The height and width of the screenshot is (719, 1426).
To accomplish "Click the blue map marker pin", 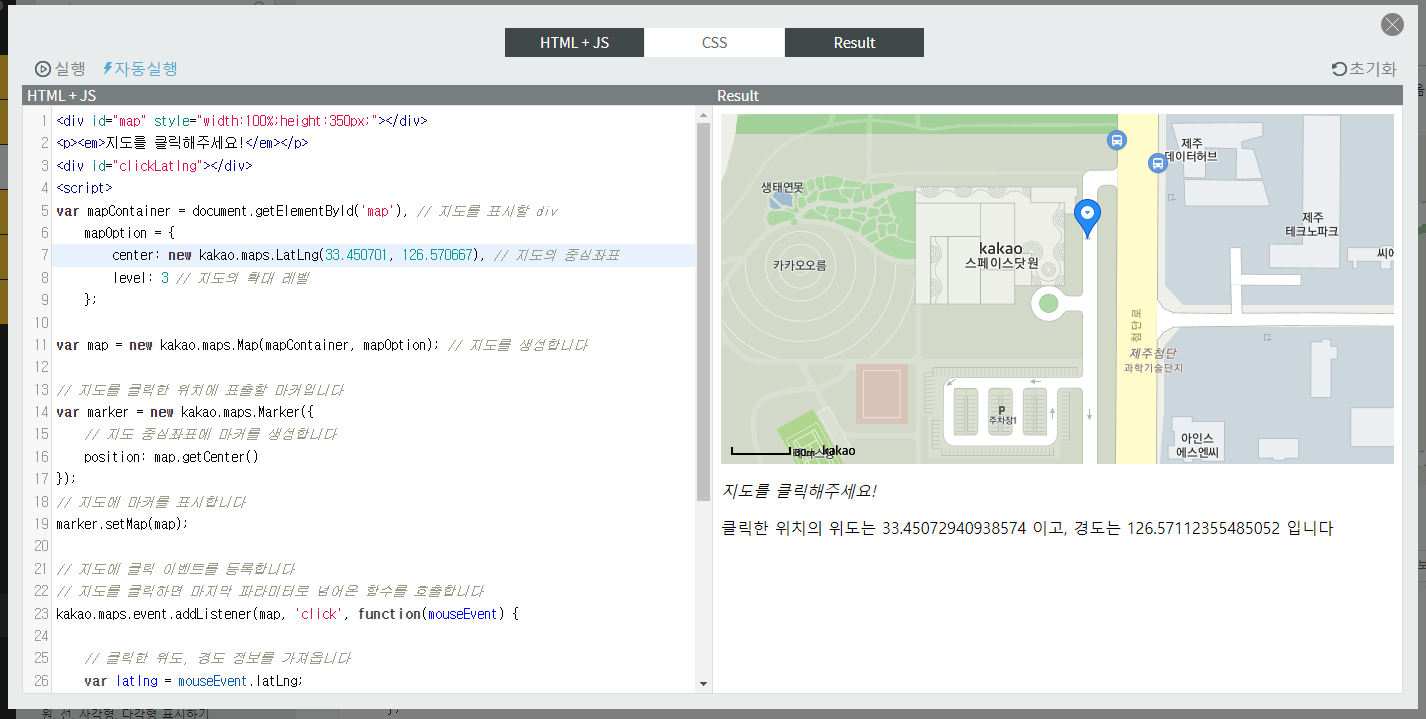I will pyautogui.click(x=1087, y=217).
